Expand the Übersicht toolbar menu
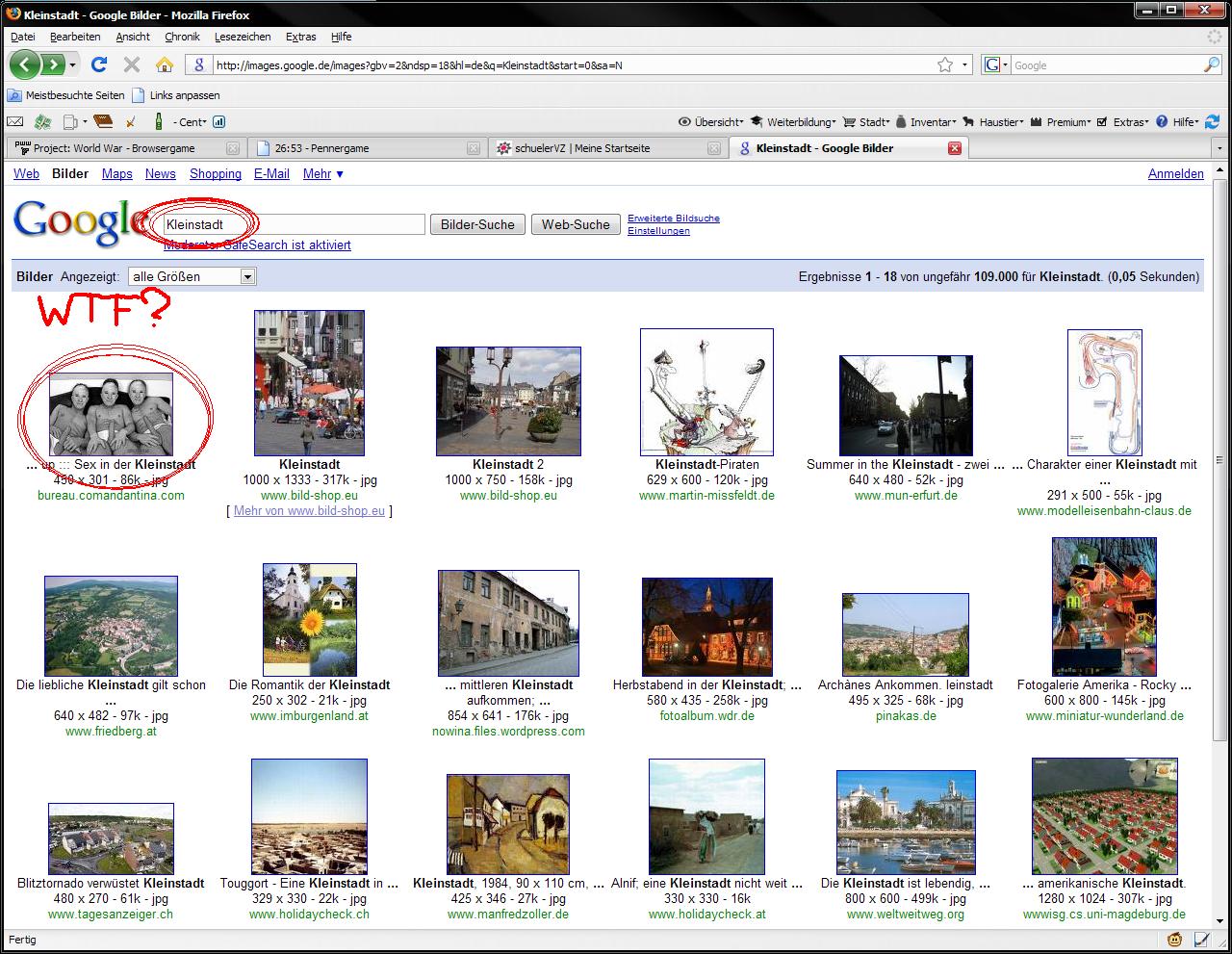1232x954 pixels. pos(710,122)
